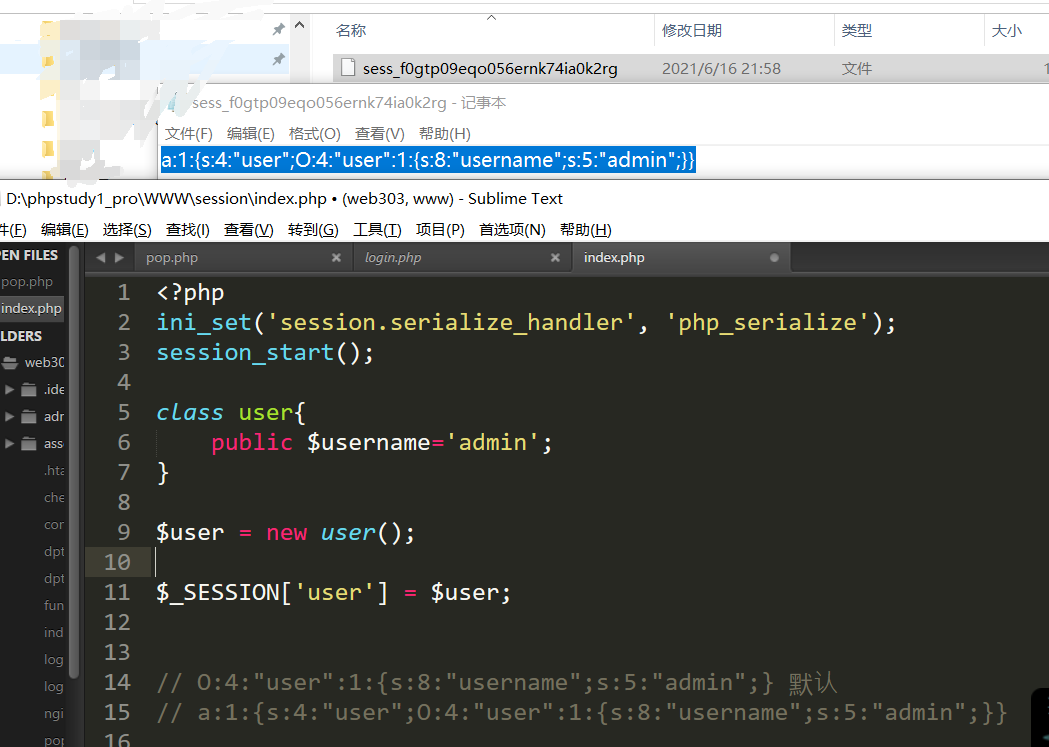Open Sublime Text 首选项(N) menu
Viewport: 1049px width, 747px height.
[x=512, y=230]
